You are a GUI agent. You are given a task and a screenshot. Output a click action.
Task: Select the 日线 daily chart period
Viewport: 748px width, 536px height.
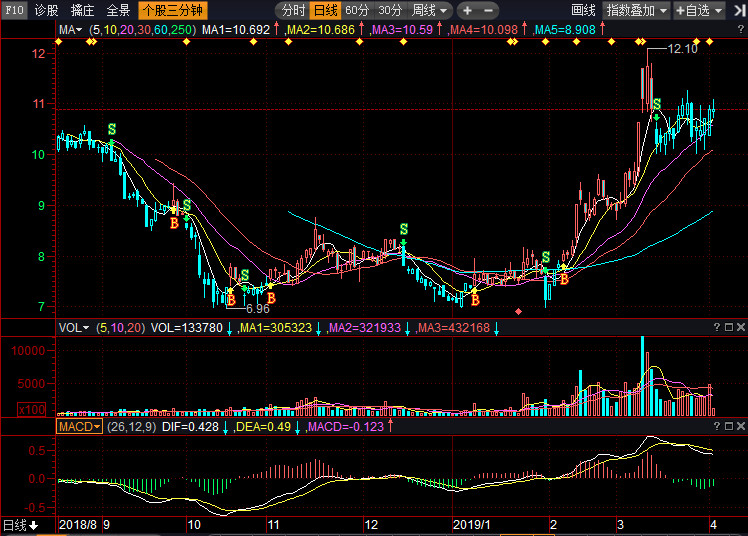pyautogui.click(x=325, y=10)
